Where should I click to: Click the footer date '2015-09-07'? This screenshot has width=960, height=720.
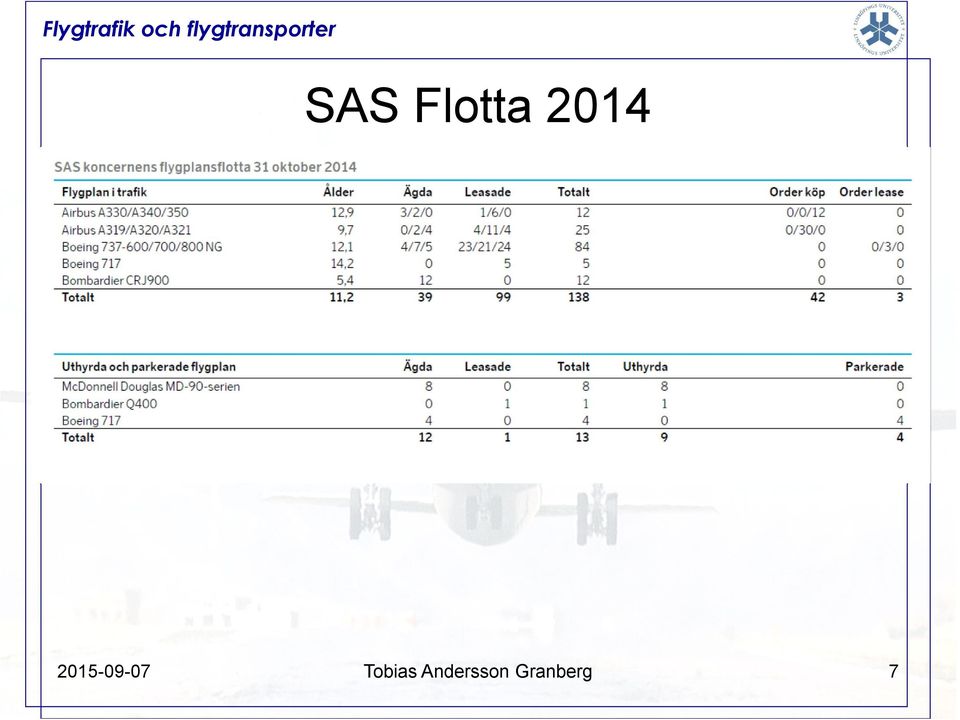(x=103, y=672)
